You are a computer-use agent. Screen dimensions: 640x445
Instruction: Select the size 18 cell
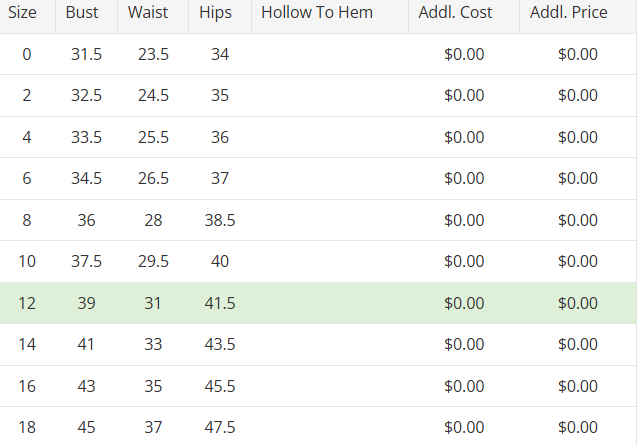[27, 427]
